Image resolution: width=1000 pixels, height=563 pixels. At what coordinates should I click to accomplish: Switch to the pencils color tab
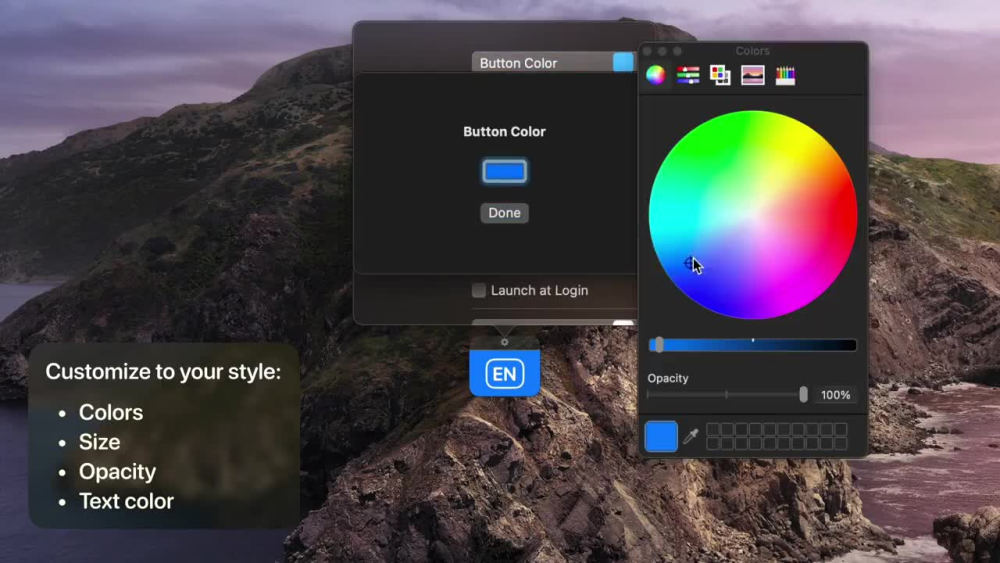pyautogui.click(x=785, y=75)
